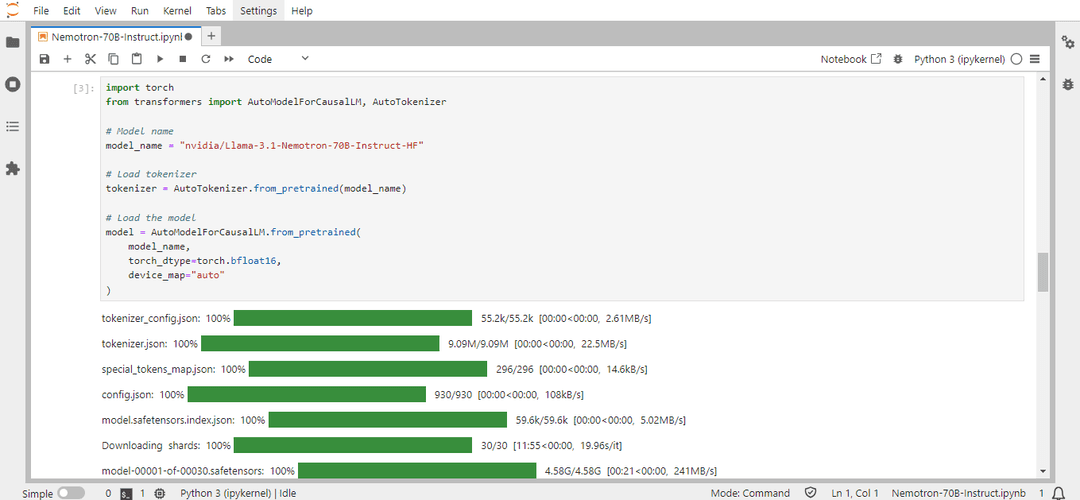Click the notebook vertical scrollbar thumb
1080x500 pixels.
click(1042, 272)
